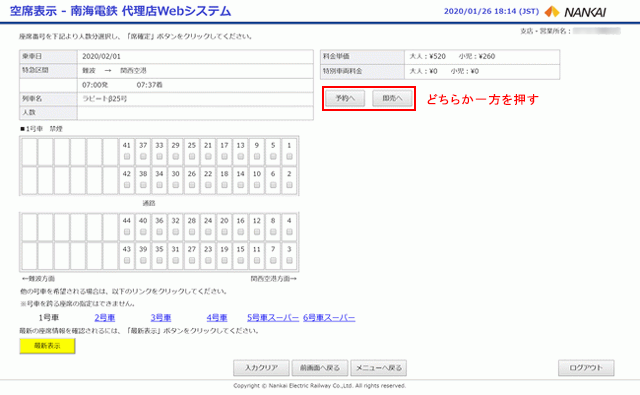The height and width of the screenshot is (395, 640).
Task: Open the 3号車 link
Action: click(161, 318)
